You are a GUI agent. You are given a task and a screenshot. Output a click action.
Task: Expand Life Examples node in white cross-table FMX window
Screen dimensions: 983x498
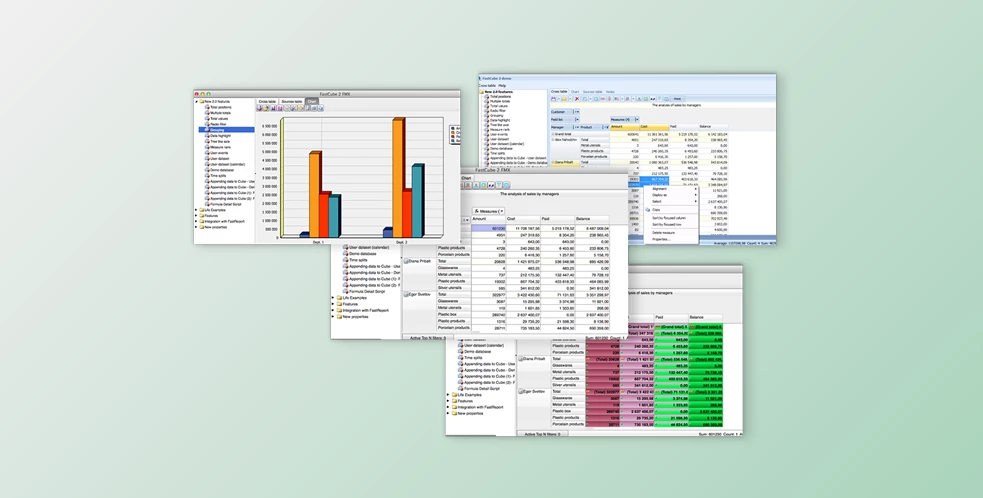tap(333, 298)
